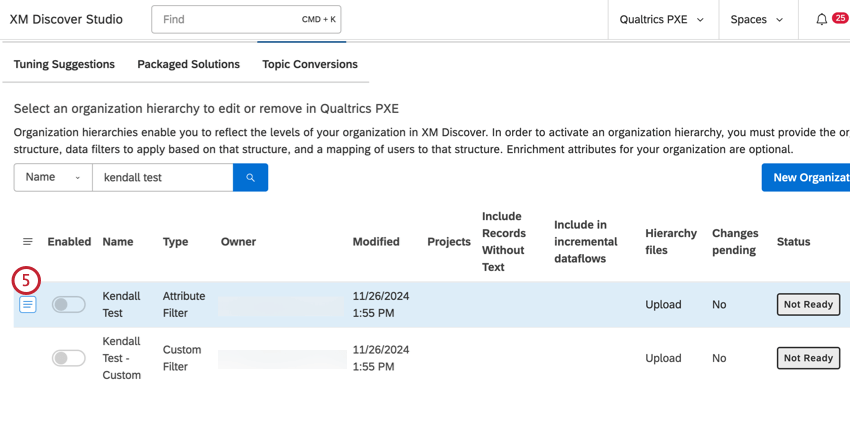Click the blue search magnifier button
This screenshot has height=423, width=850.
click(250, 178)
